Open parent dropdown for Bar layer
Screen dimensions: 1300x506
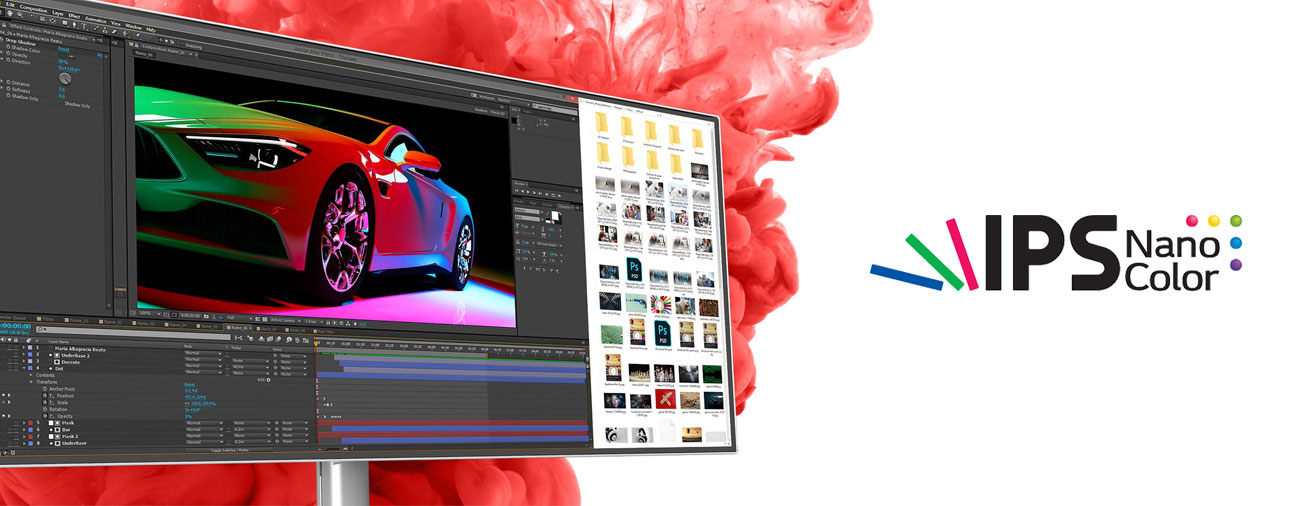click(293, 429)
